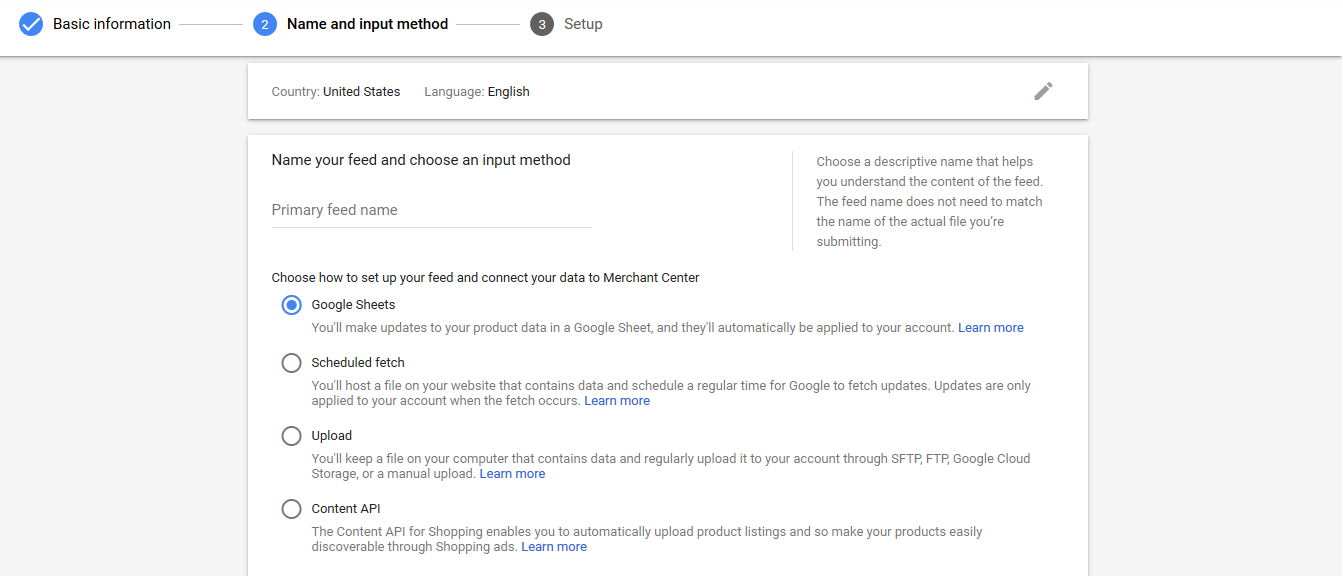Jump to the Setup step label
Image resolution: width=1343 pixels, height=576 pixels.
pyautogui.click(x=583, y=24)
